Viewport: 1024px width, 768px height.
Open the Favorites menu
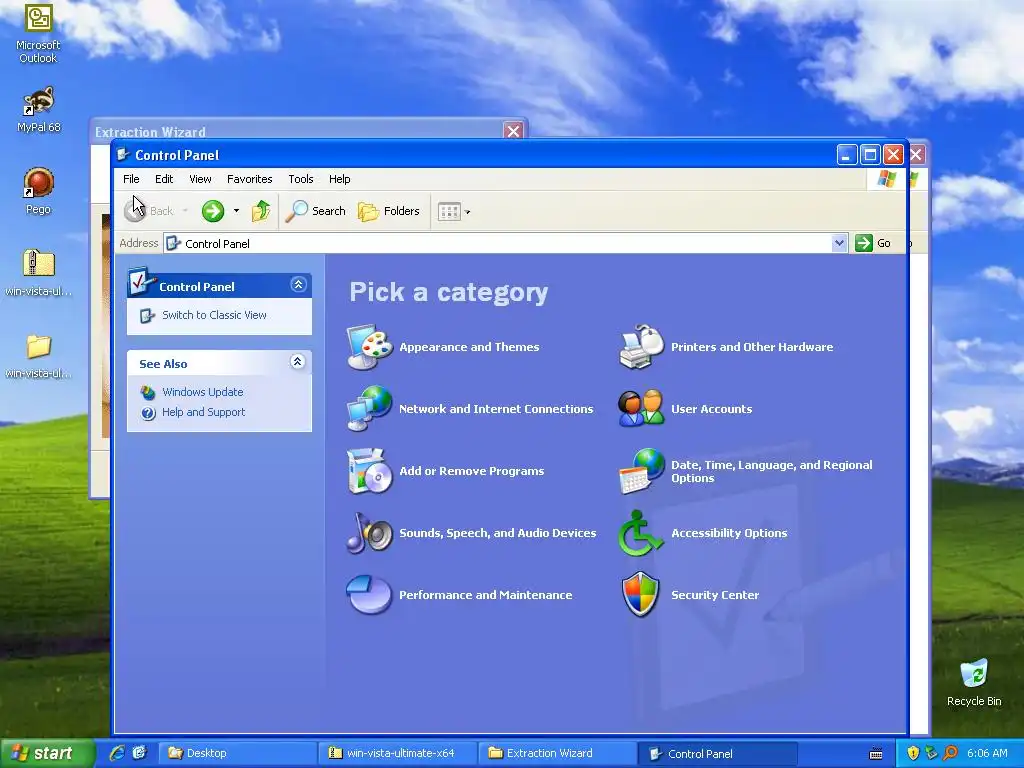[x=249, y=179]
